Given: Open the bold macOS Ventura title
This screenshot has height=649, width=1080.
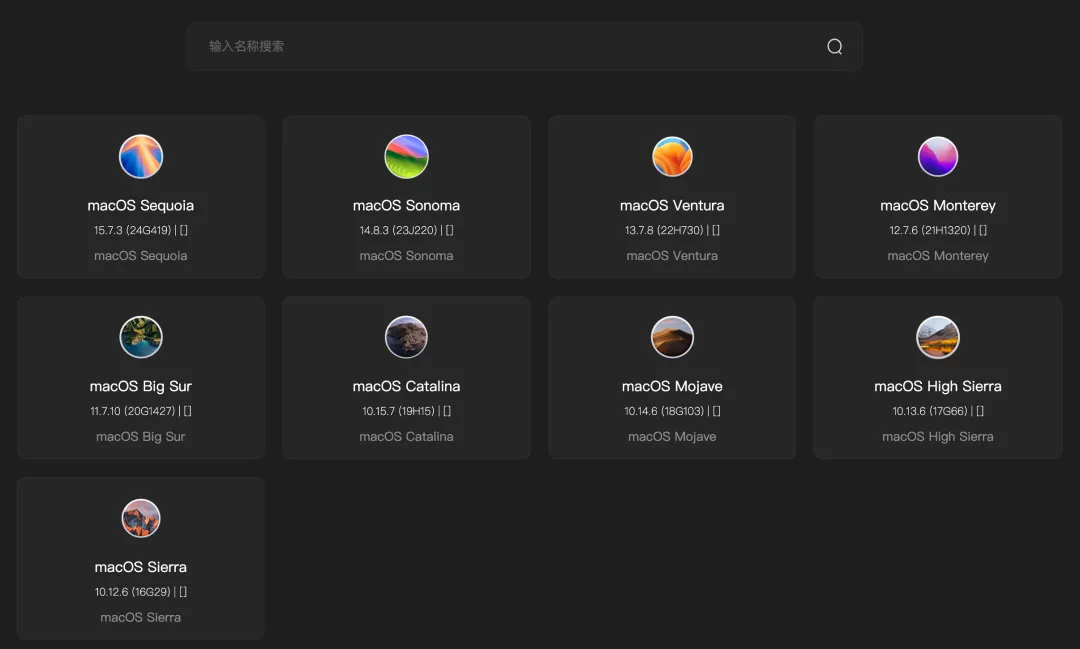Looking at the screenshot, I should 672,205.
